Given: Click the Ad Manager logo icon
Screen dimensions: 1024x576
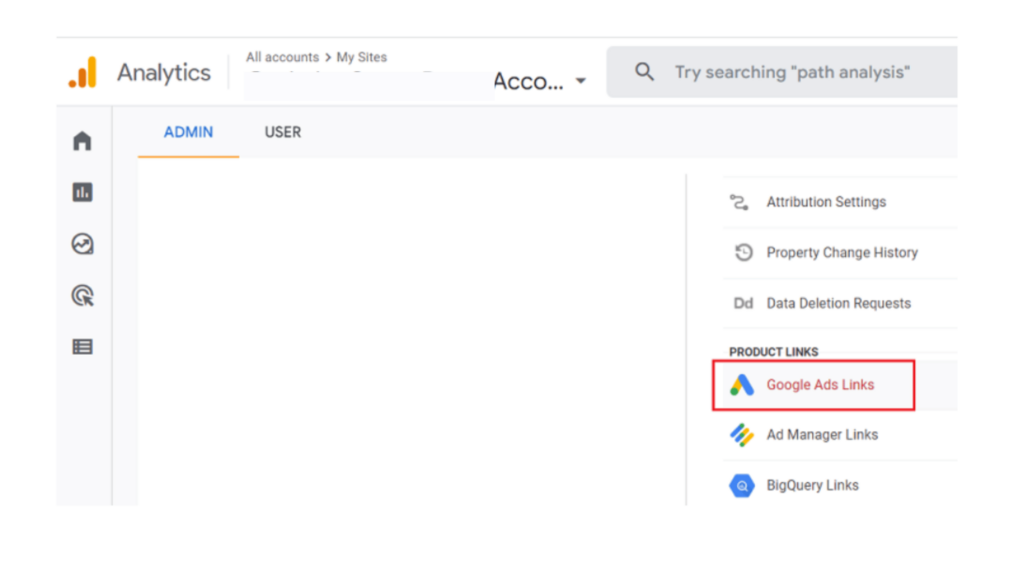Looking at the screenshot, I should click(742, 435).
